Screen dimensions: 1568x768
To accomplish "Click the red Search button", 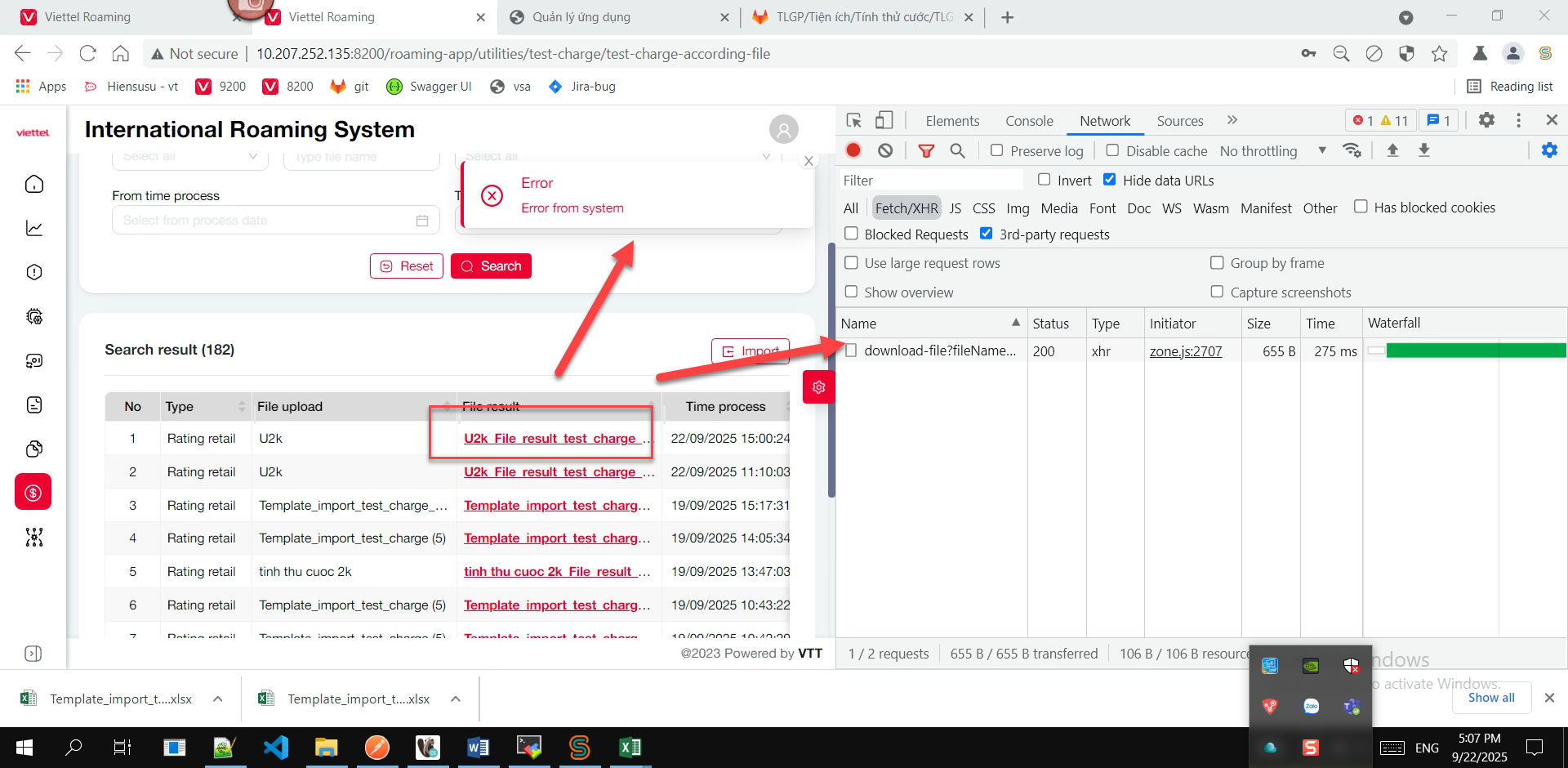I will (491, 266).
